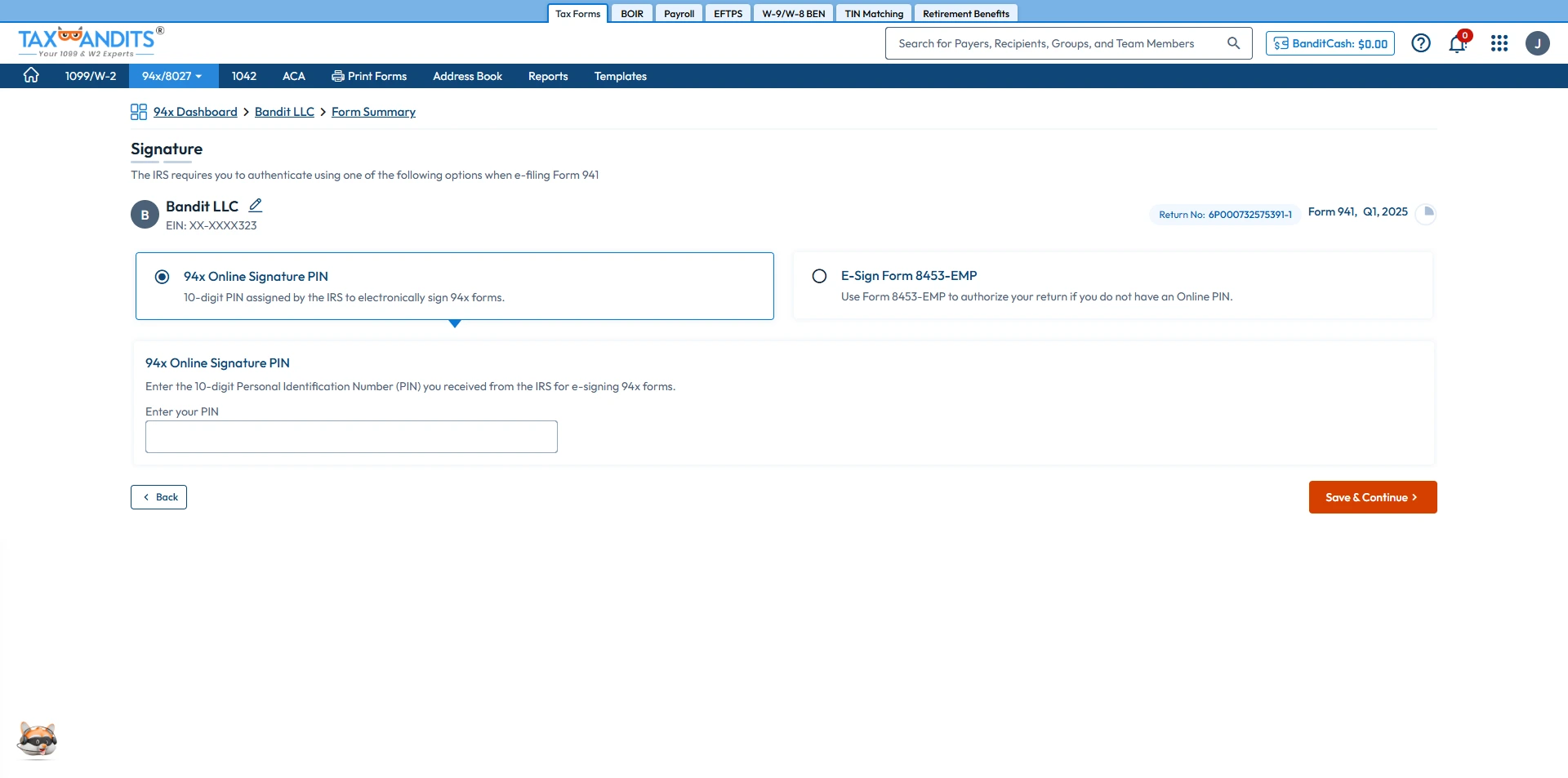Click the 'Form 941, Q1, 2025' text
Image resolution: width=1568 pixels, height=778 pixels.
[1358, 211]
